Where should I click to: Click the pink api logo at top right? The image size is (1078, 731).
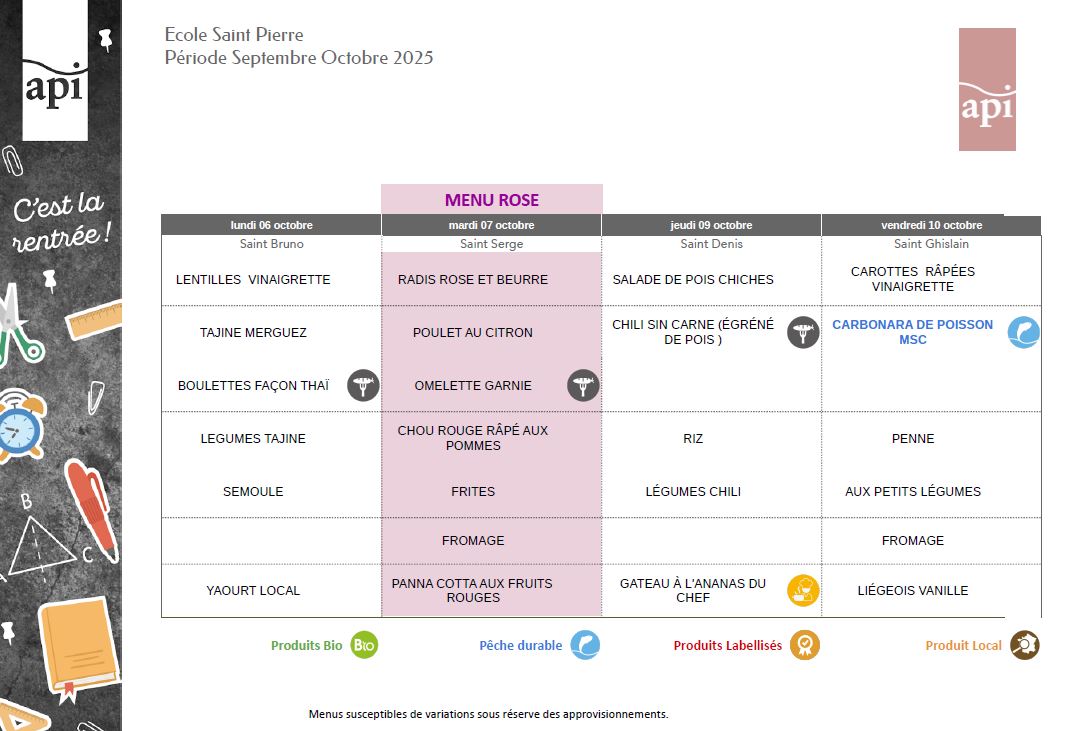coord(987,89)
